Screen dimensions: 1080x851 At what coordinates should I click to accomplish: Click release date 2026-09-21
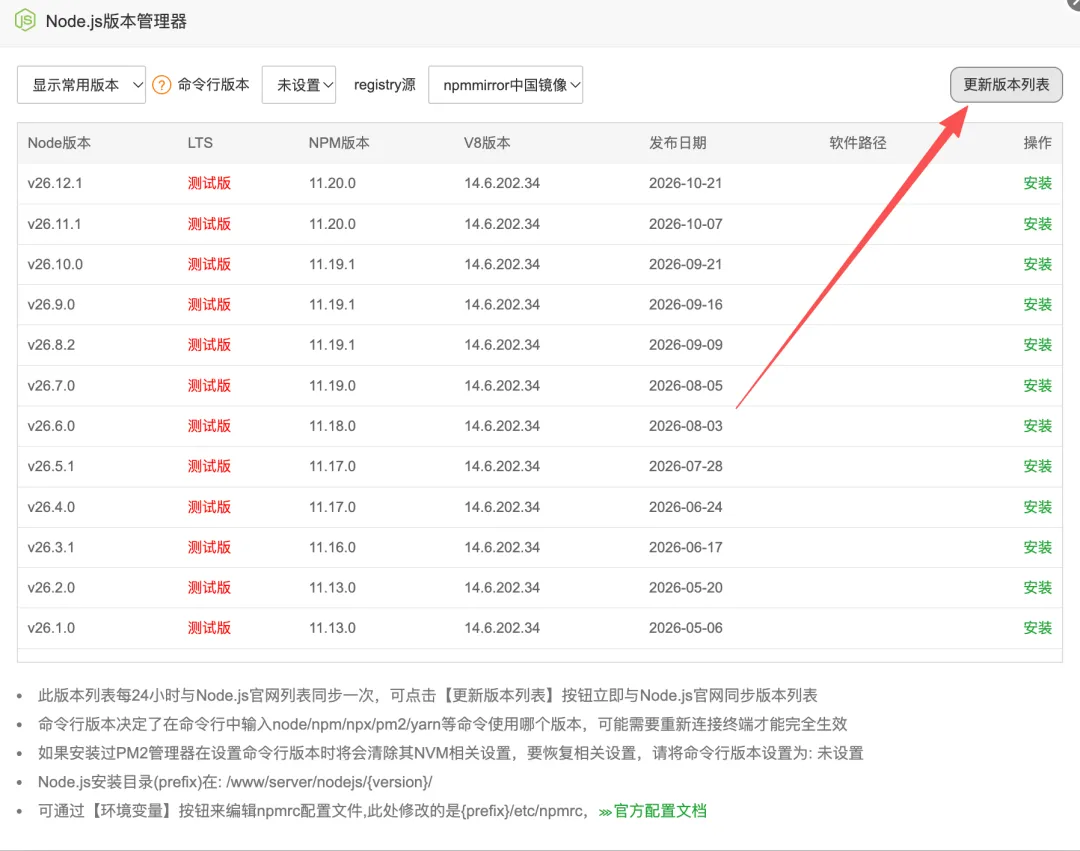coord(685,264)
